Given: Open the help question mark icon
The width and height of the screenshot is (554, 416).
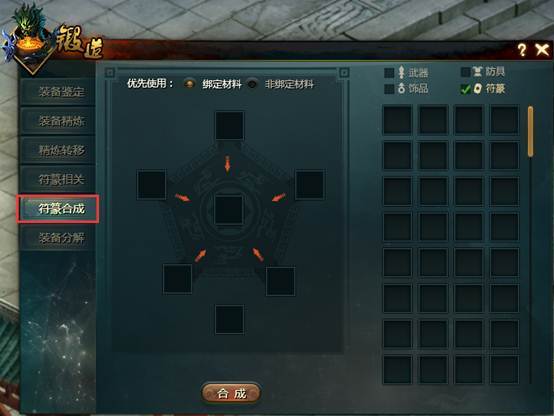Looking at the screenshot, I should pos(522,50).
